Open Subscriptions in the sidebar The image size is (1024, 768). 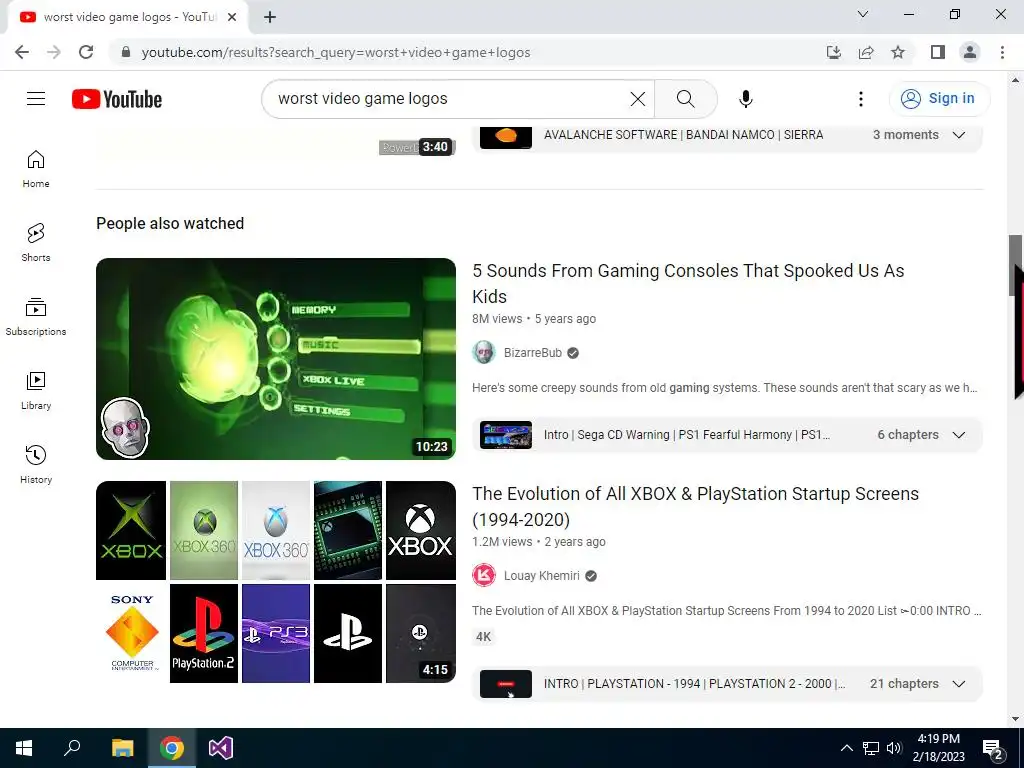(x=36, y=316)
